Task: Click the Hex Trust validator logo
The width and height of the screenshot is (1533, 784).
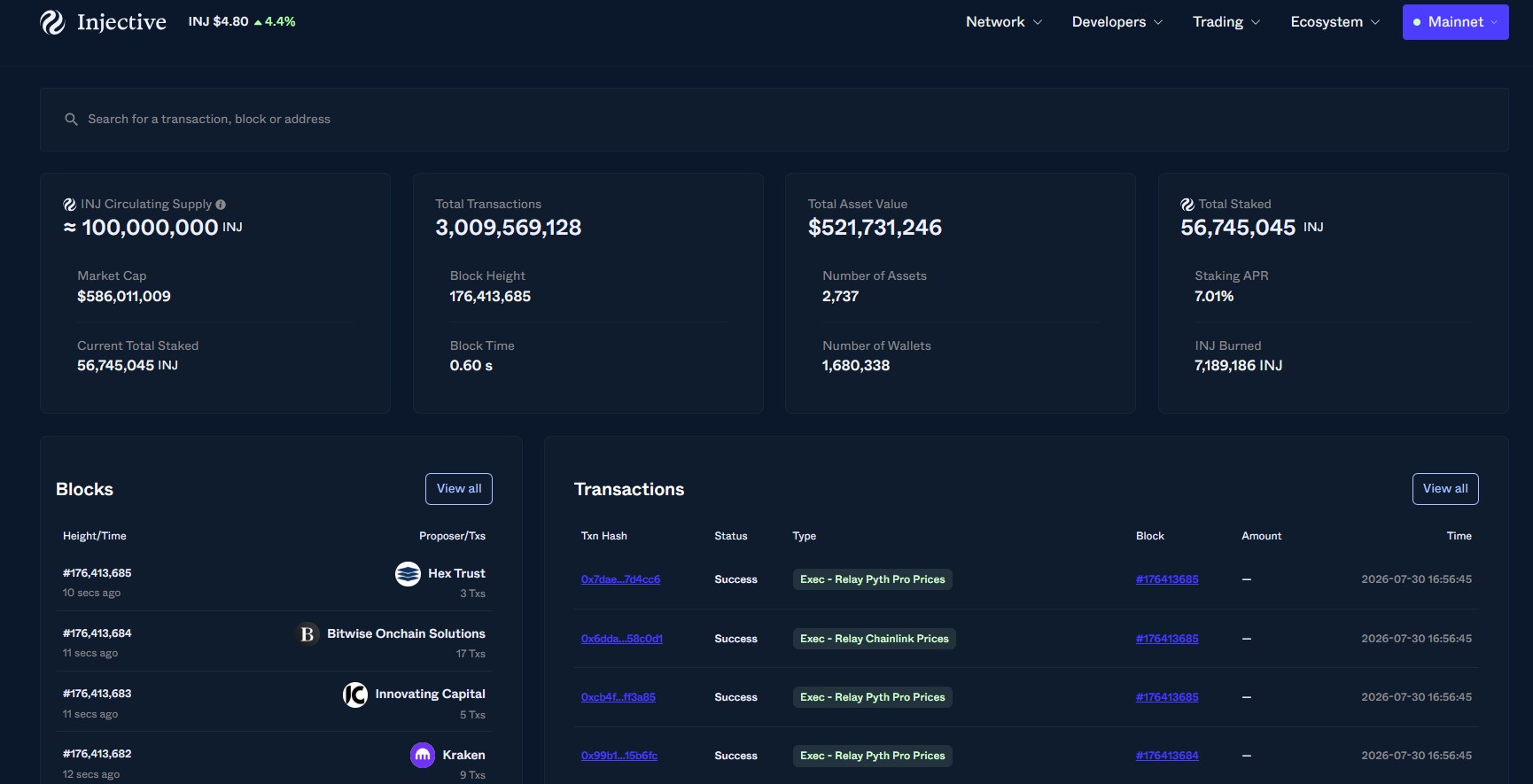Action: click(x=408, y=574)
